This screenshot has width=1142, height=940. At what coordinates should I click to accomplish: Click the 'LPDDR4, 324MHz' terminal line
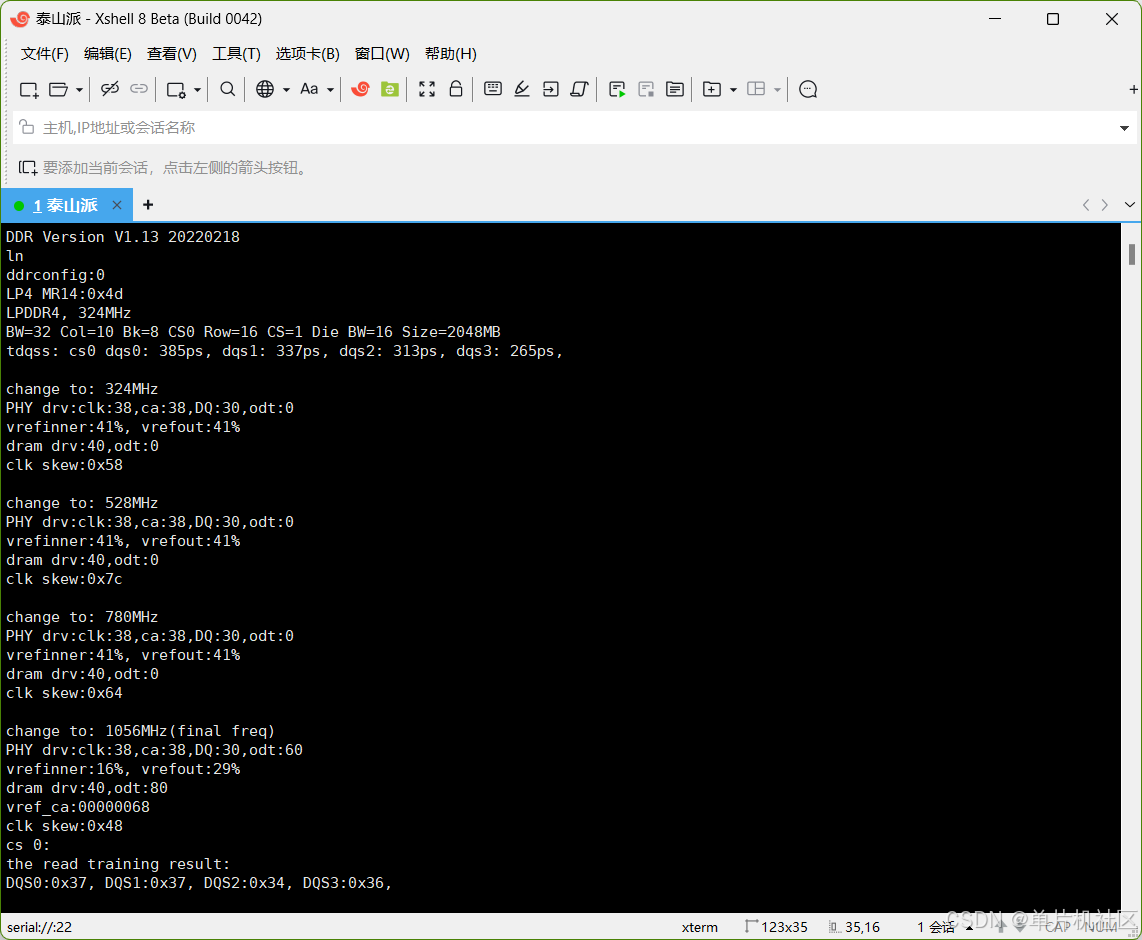(68, 313)
